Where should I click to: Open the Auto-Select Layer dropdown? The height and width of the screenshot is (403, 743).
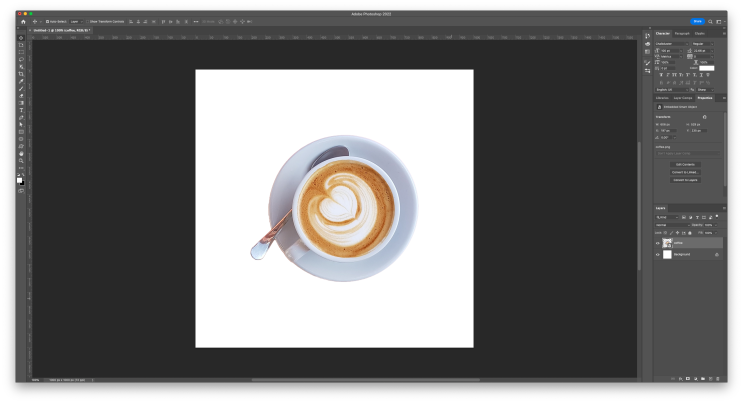(x=75, y=21)
